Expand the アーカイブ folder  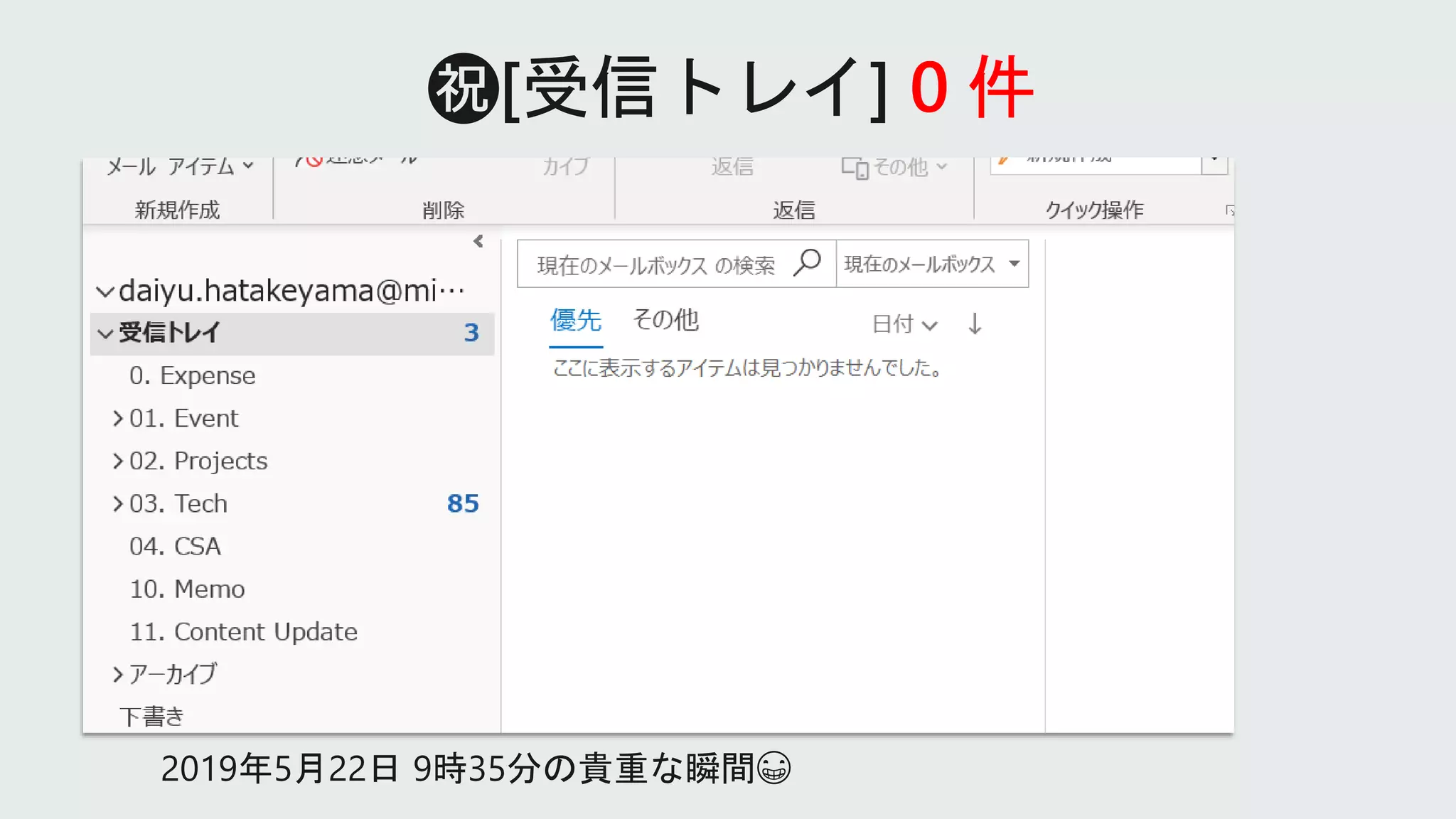pos(118,674)
